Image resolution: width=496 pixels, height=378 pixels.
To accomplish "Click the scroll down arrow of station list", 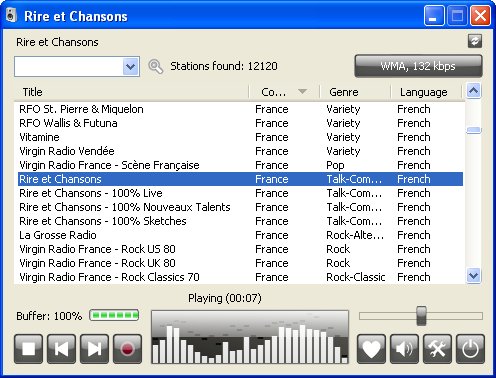I will [x=474, y=276].
